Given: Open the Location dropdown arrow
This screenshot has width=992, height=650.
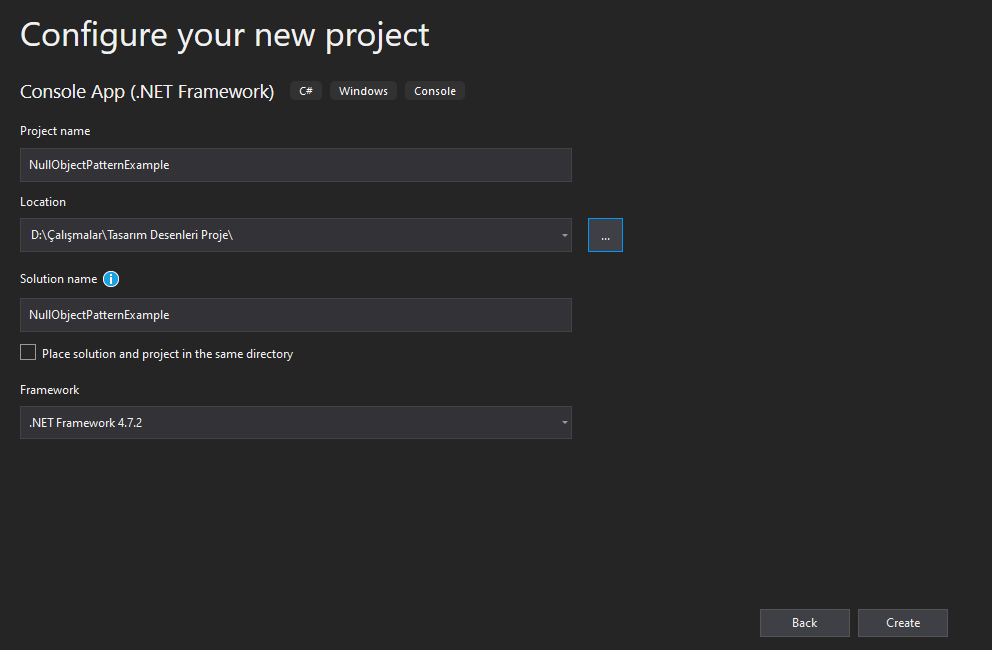Looking at the screenshot, I should pos(564,235).
